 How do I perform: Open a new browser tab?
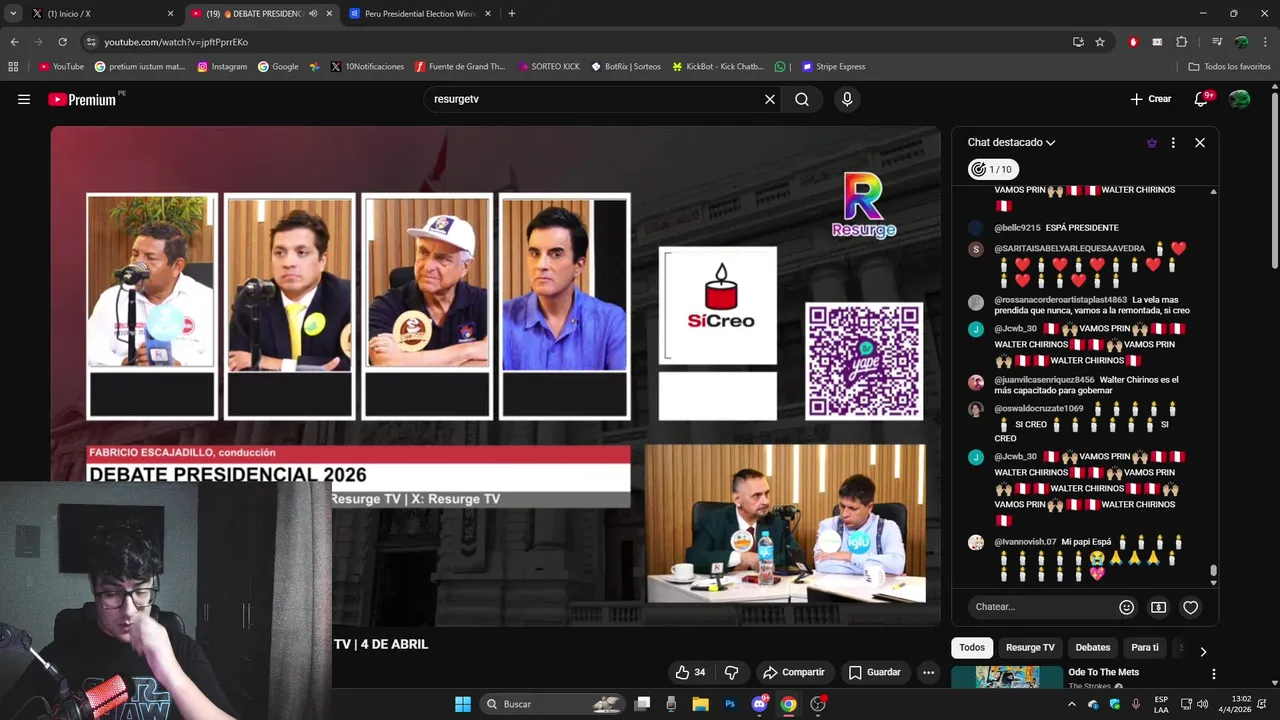512,14
